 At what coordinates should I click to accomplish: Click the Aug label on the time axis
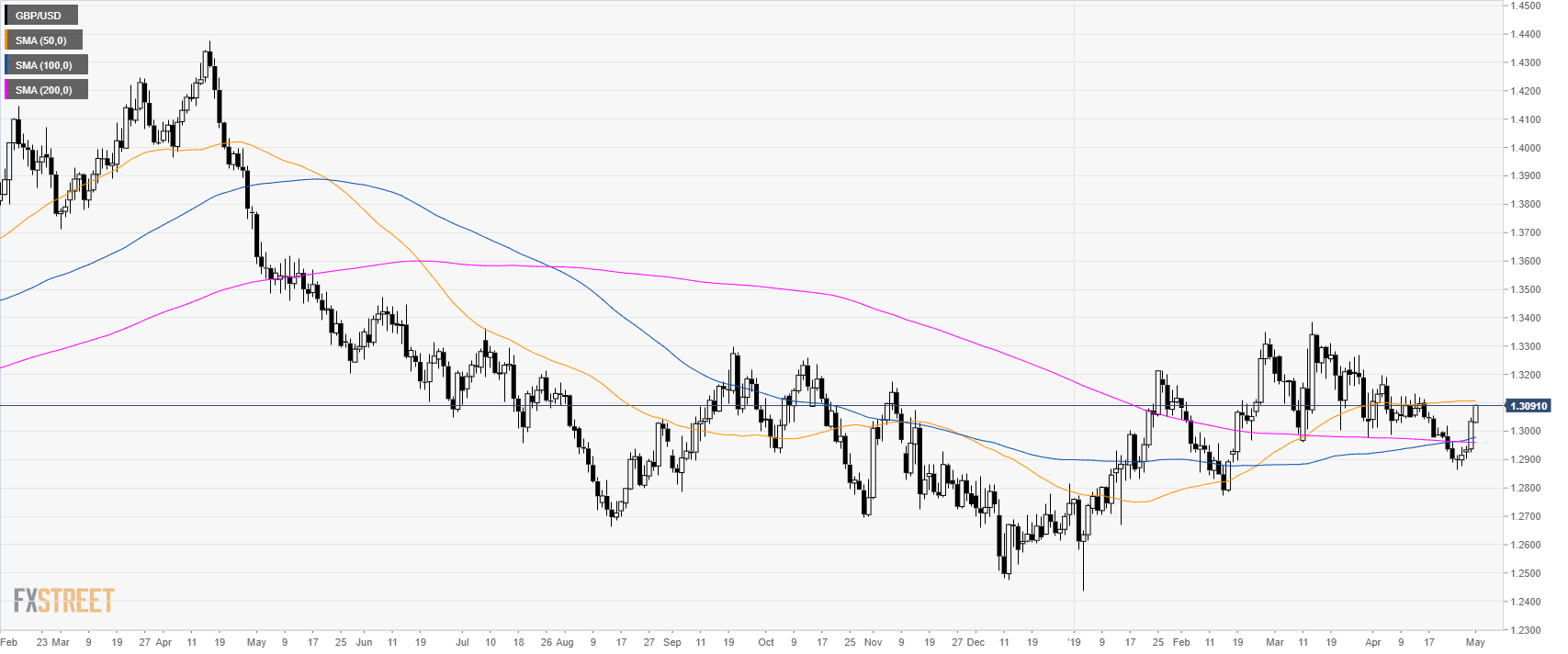(565, 643)
